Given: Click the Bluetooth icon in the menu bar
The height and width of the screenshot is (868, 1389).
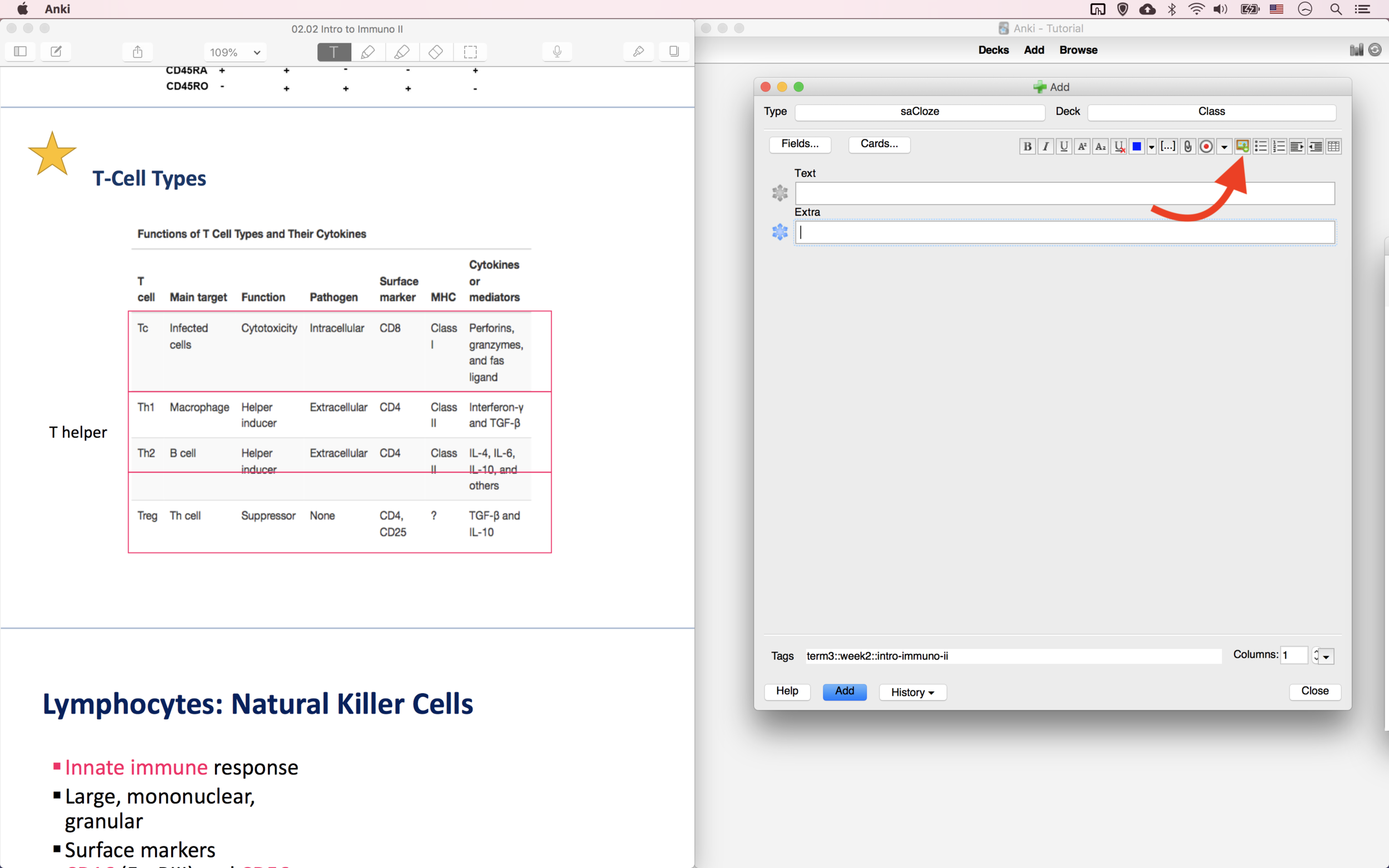Looking at the screenshot, I should [1171, 9].
